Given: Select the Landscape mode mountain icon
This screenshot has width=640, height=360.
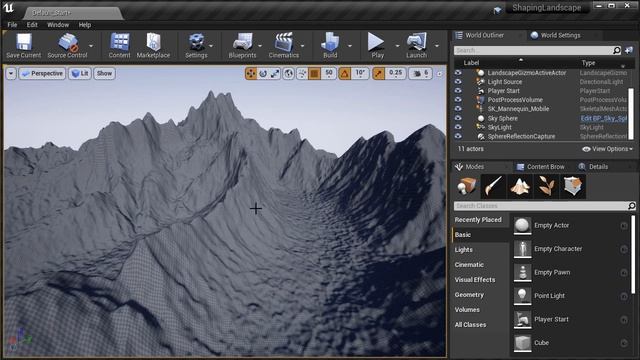Looking at the screenshot, I should [x=520, y=186].
